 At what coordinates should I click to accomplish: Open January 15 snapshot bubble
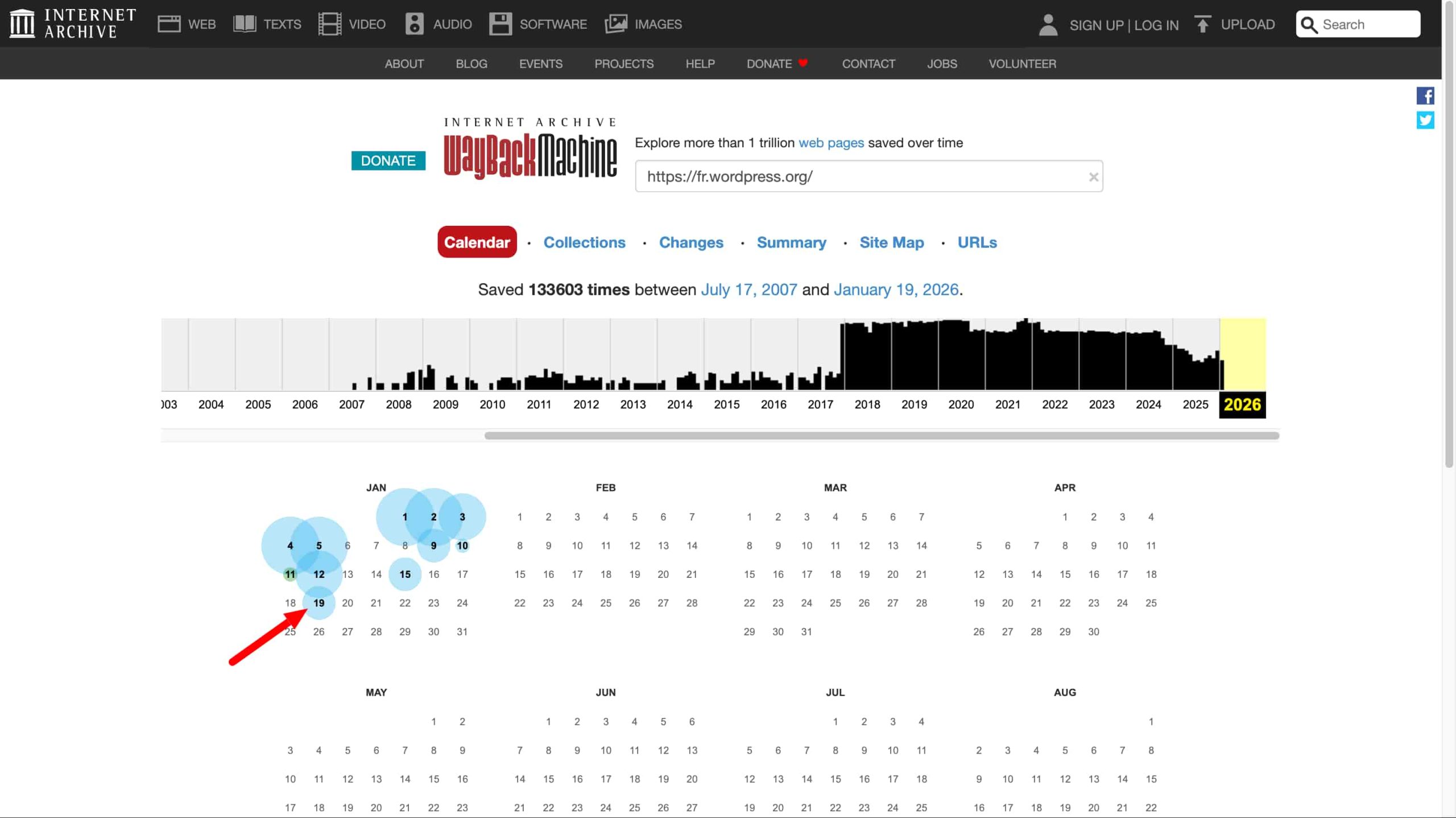point(405,575)
